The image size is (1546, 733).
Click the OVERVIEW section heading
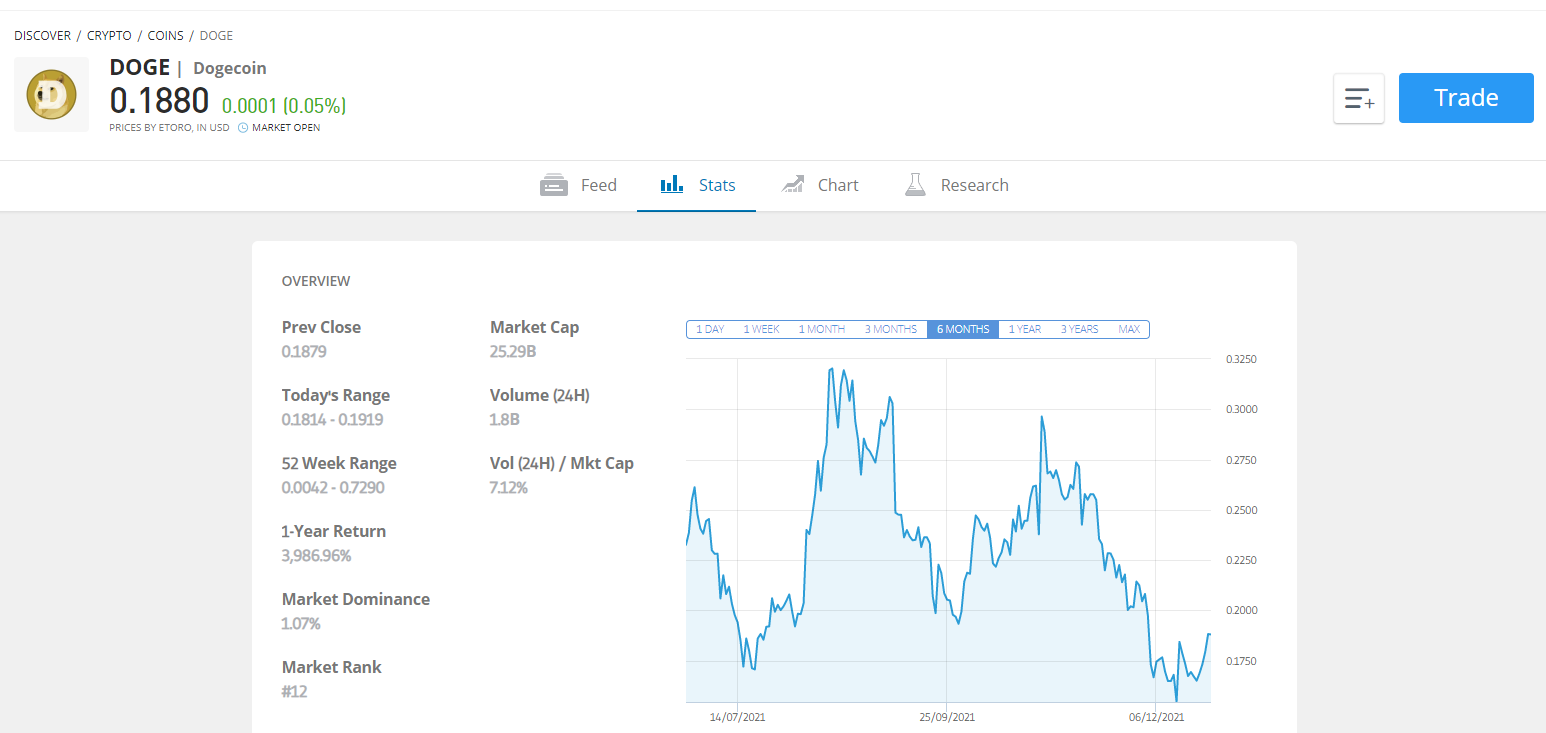coord(316,281)
